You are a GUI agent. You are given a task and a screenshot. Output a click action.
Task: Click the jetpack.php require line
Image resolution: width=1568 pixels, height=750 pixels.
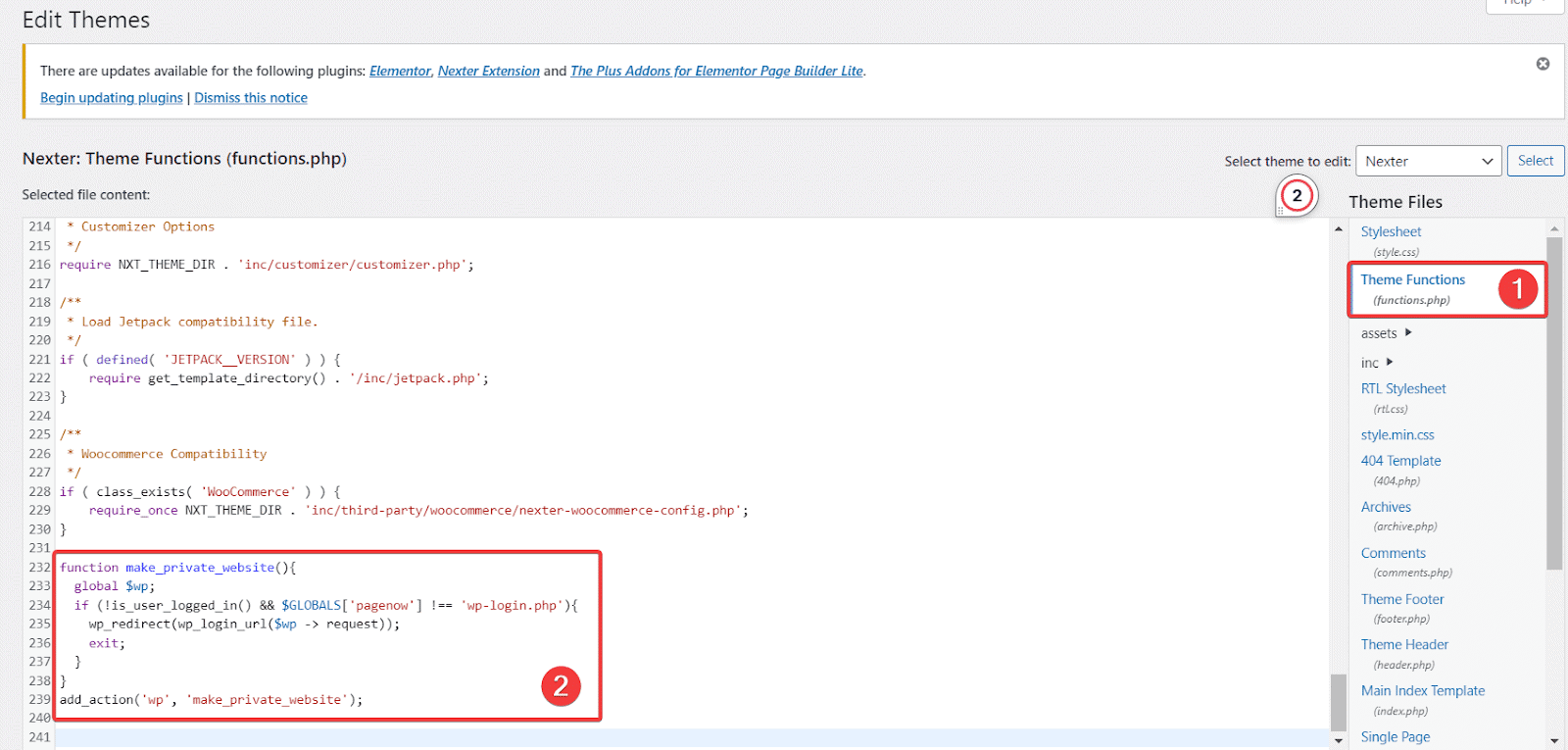click(288, 378)
